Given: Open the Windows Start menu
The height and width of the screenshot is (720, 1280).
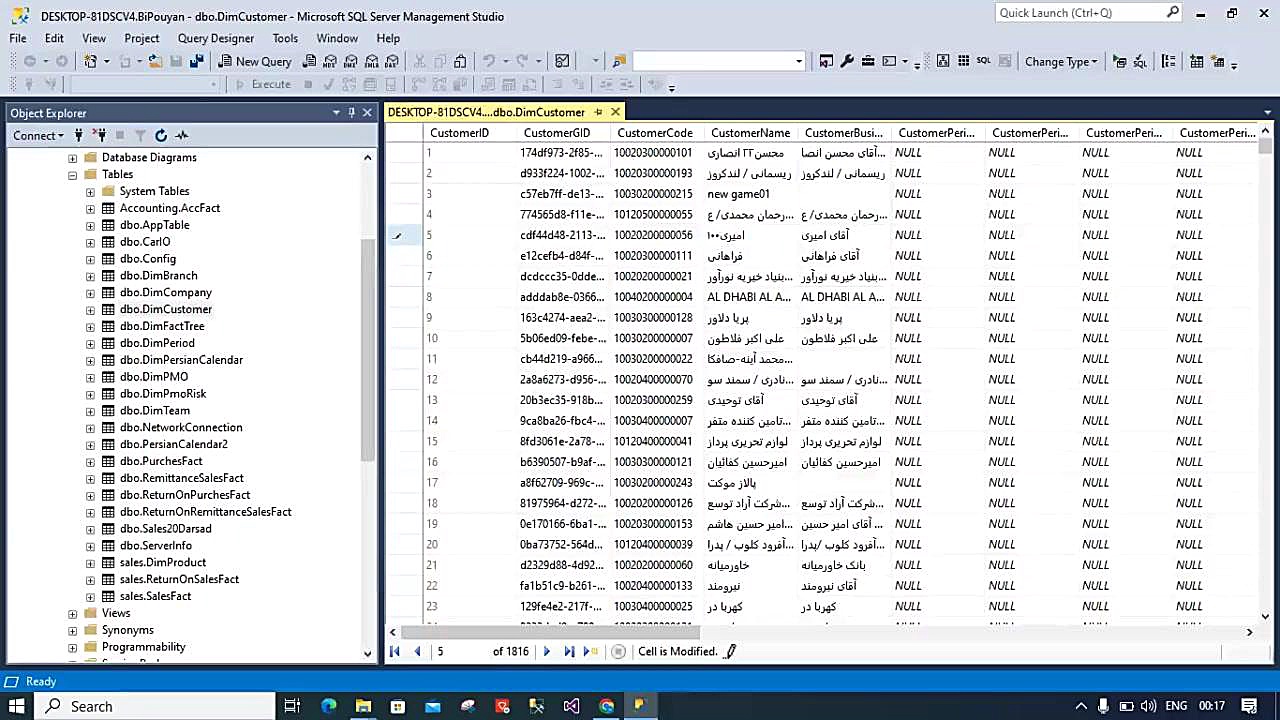Looking at the screenshot, I should [x=16, y=706].
